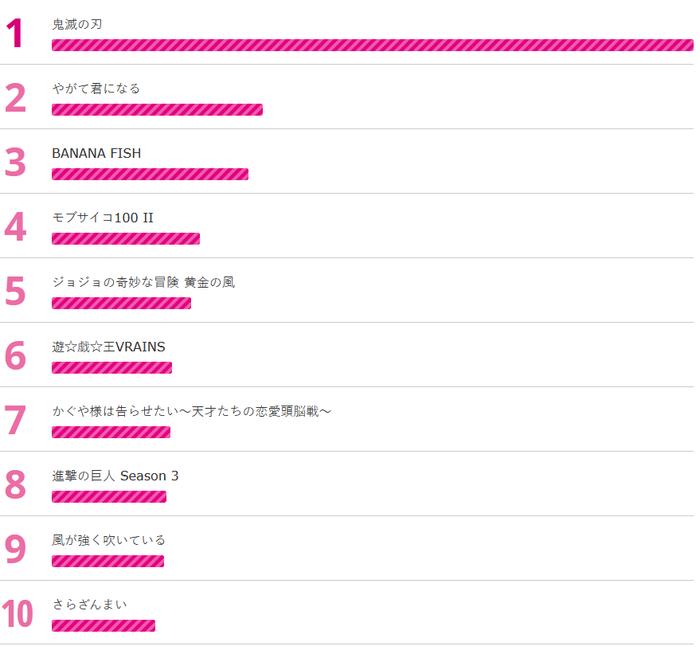Click the 遊☆戯☆王VRAINS title
Screen dimensions: 700x647
click(108, 346)
